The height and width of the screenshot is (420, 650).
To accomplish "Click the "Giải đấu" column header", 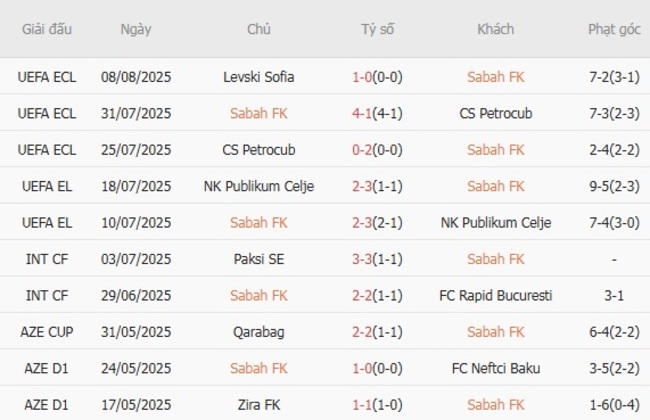I will (x=47, y=29).
